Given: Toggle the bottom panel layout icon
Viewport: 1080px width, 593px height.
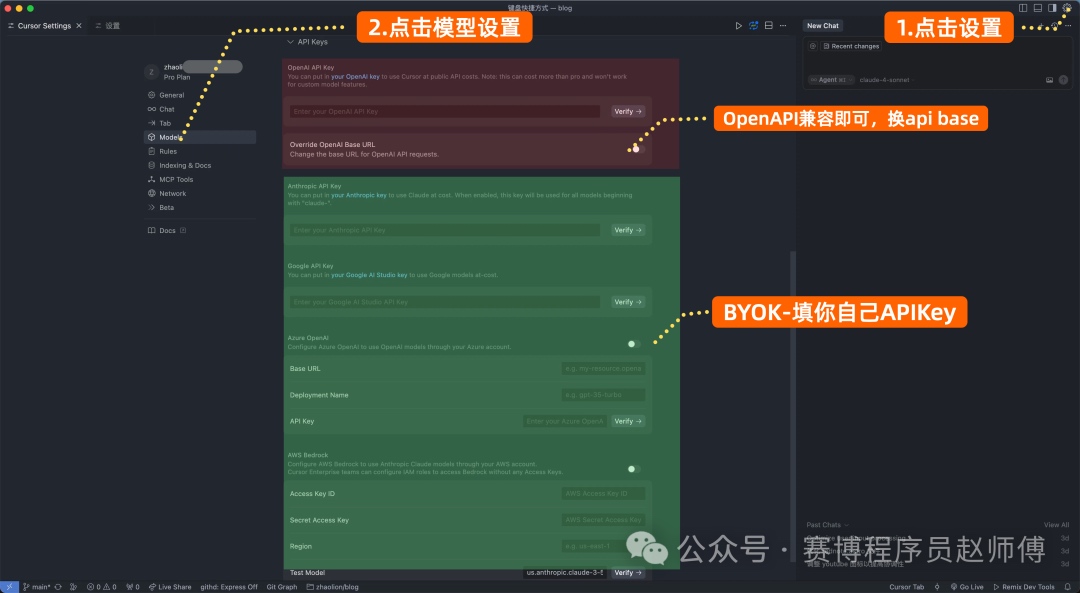Looking at the screenshot, I should [1037, 8].
